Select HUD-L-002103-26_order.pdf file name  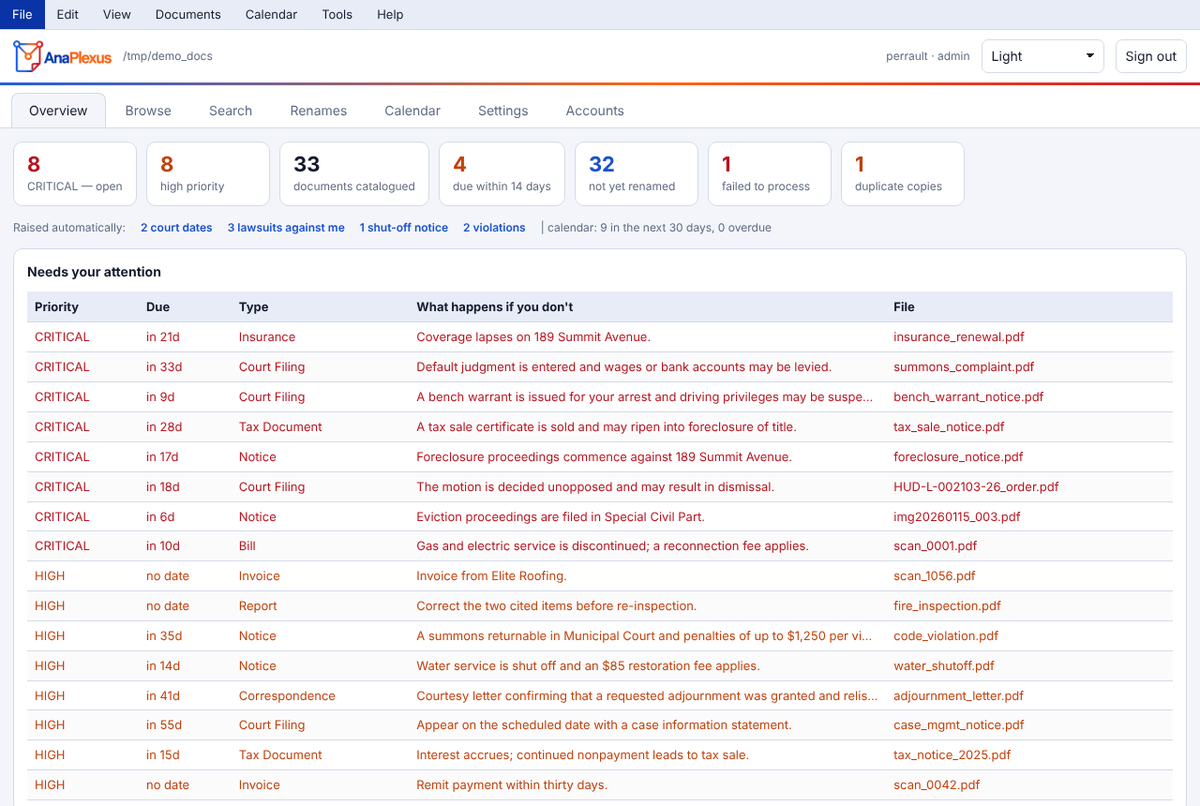(976, 487)
